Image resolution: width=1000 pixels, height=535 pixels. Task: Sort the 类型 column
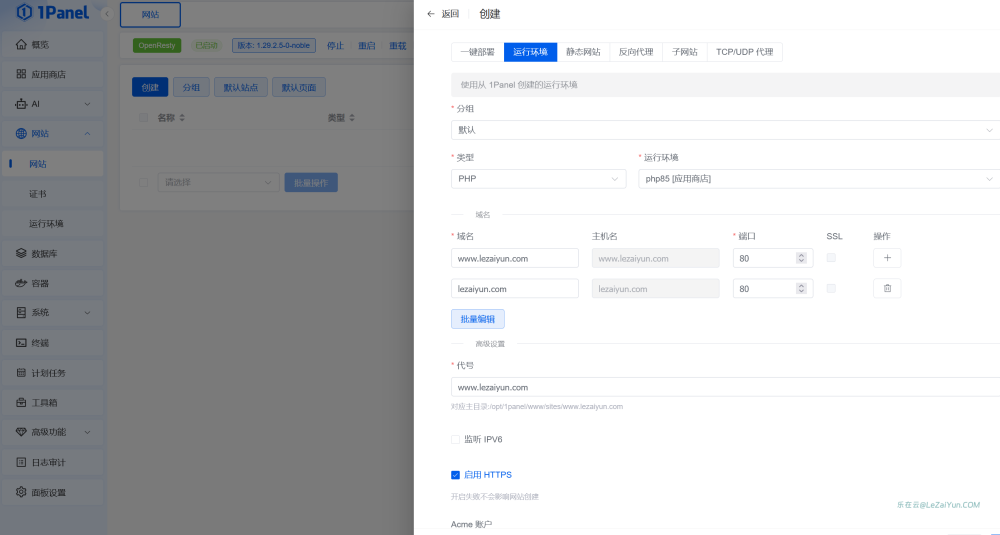(352, 118)
